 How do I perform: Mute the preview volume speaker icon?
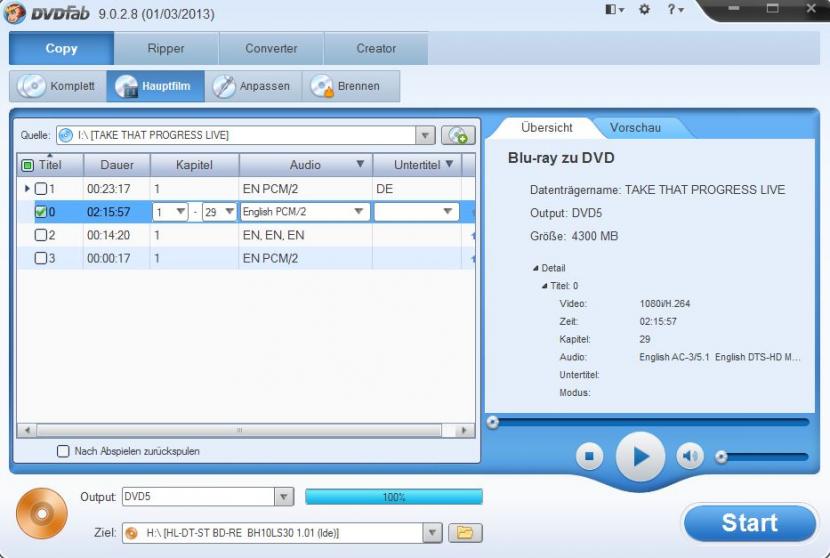690,456
